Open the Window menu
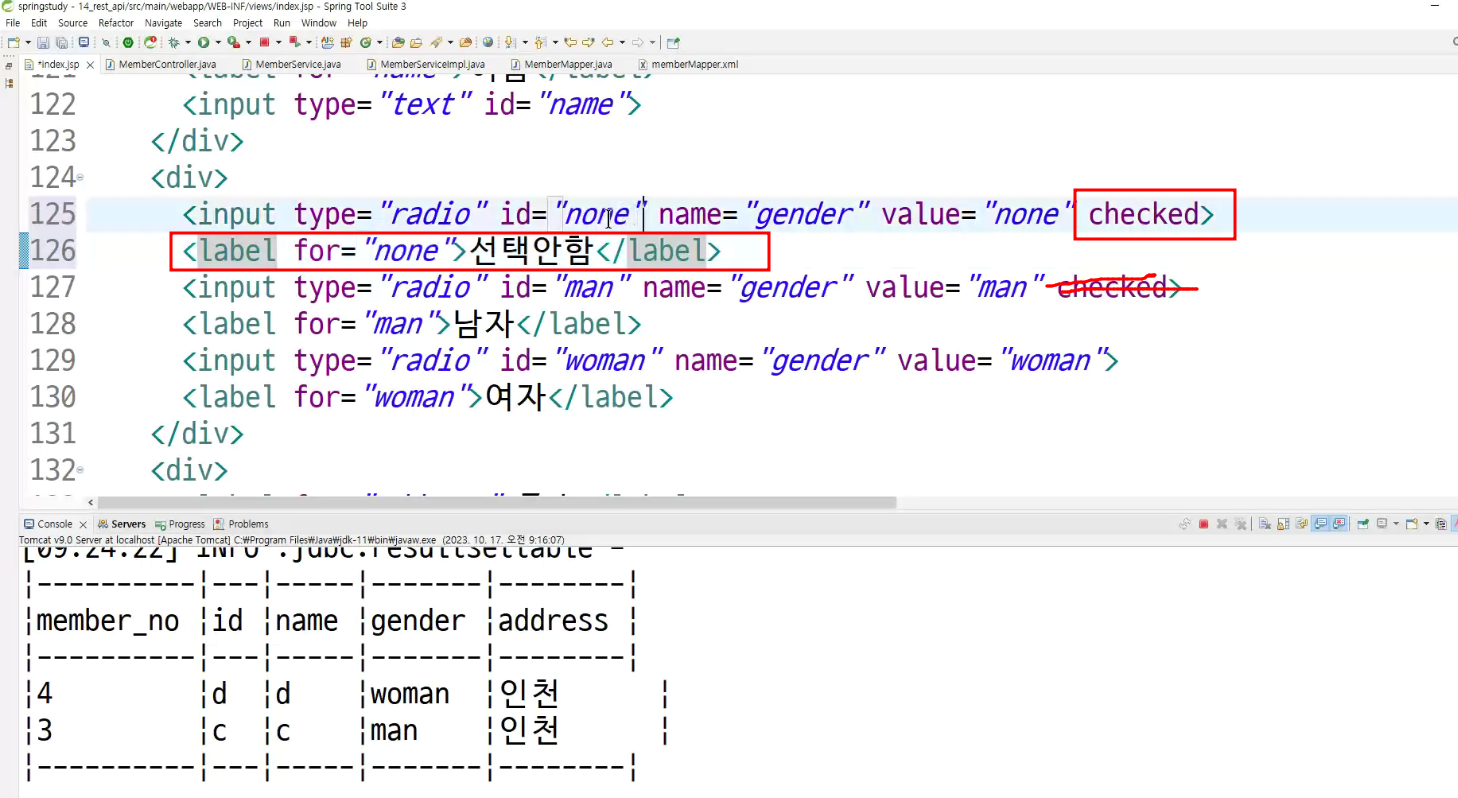This screenshot has width=1458, height=798. [x=319, y=23]
